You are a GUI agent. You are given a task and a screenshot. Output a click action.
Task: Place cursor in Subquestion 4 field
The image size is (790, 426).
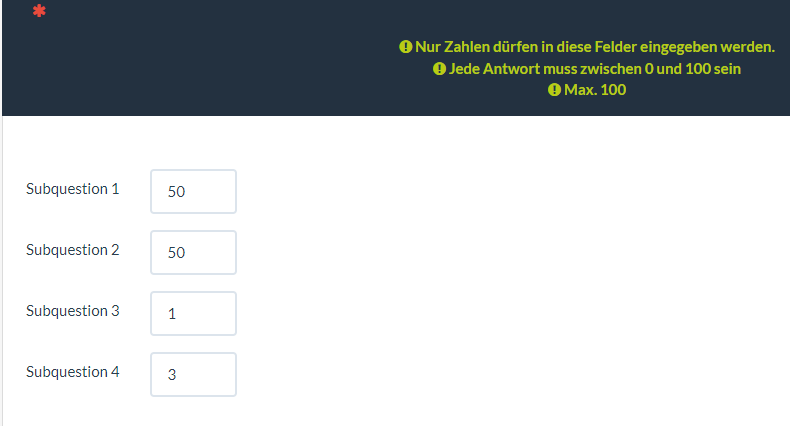point(193,374)
